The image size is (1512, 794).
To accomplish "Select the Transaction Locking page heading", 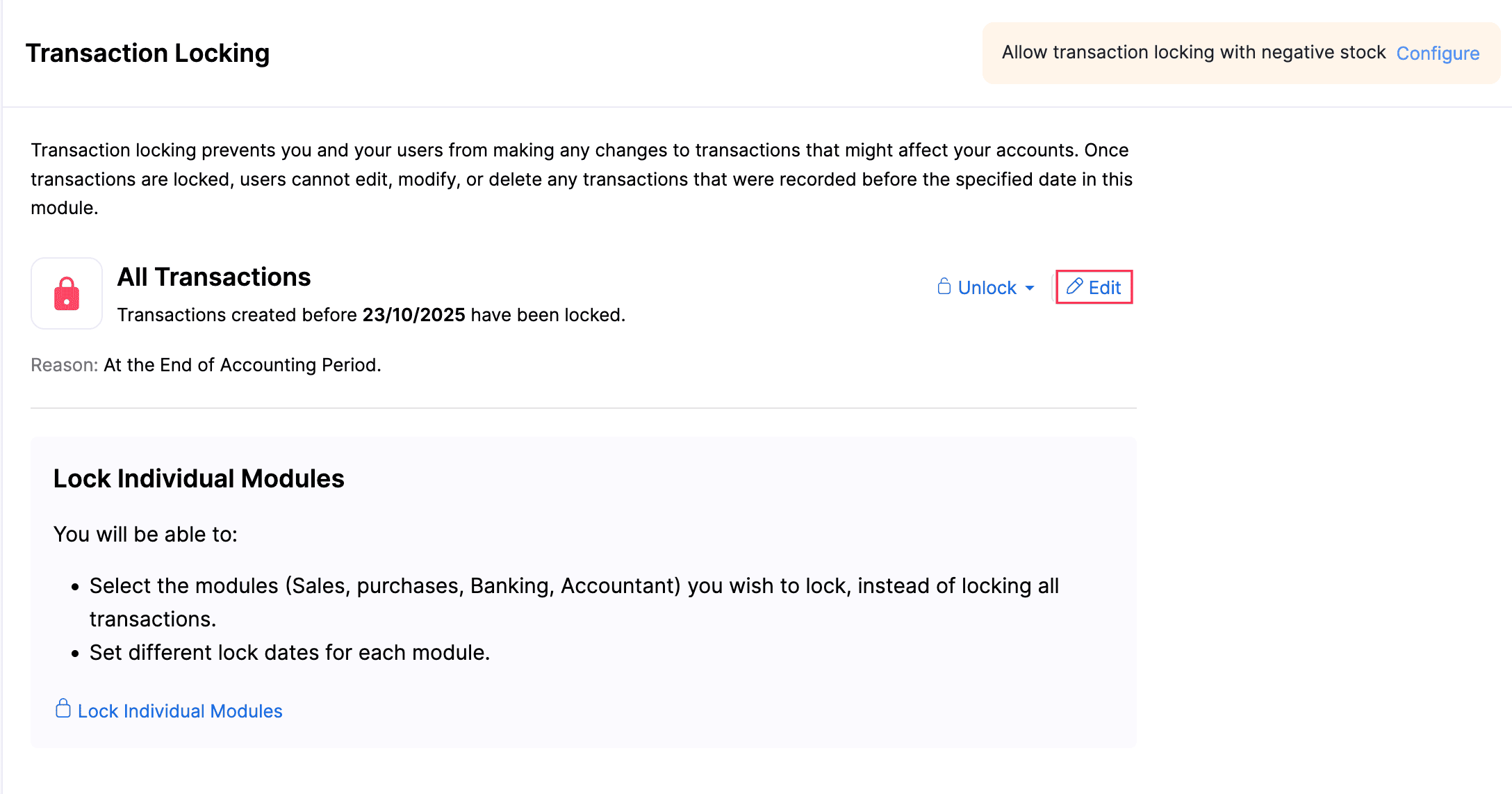I will (147, 52).
